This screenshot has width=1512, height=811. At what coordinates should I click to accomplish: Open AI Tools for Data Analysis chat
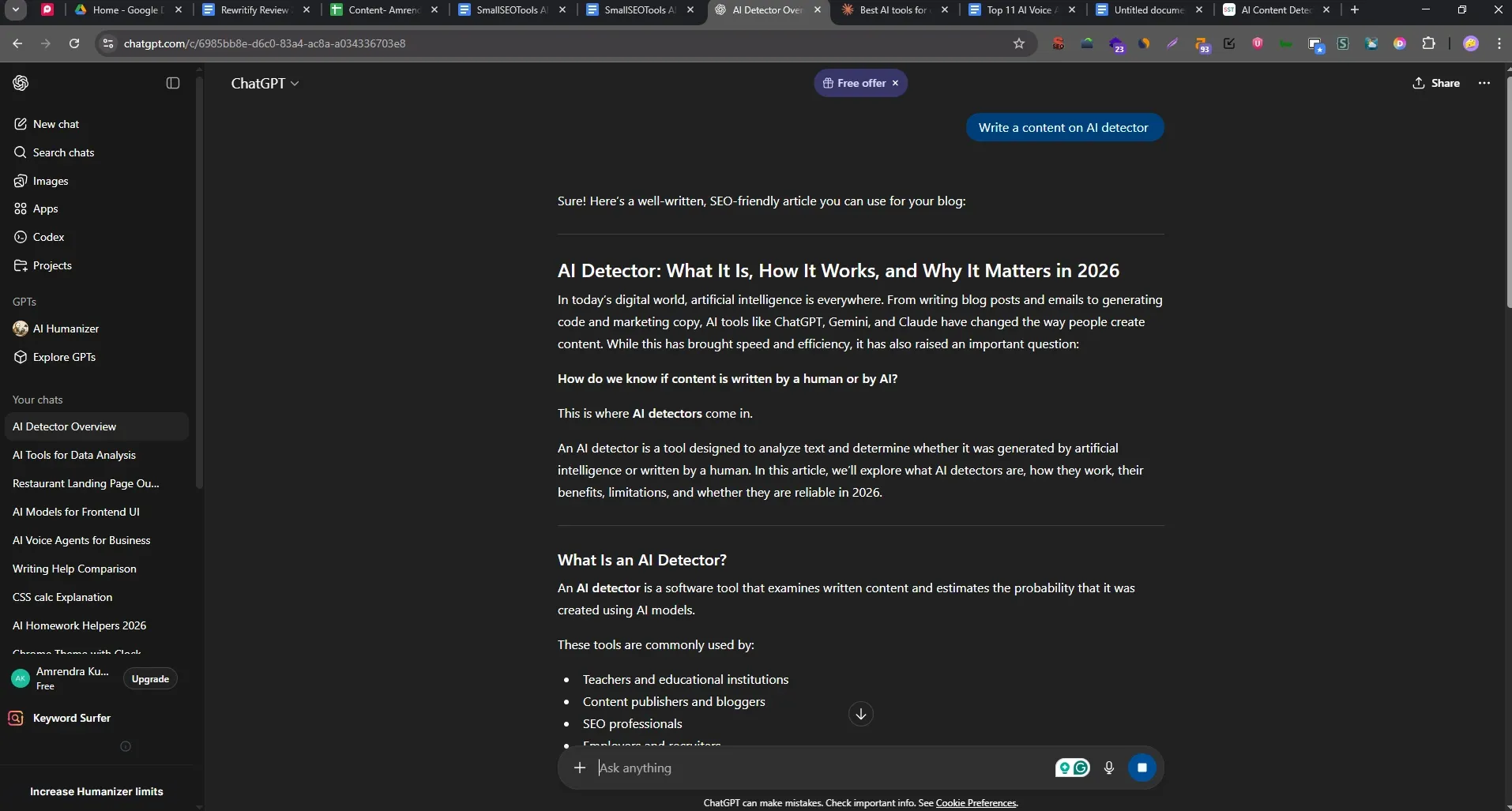74,455
